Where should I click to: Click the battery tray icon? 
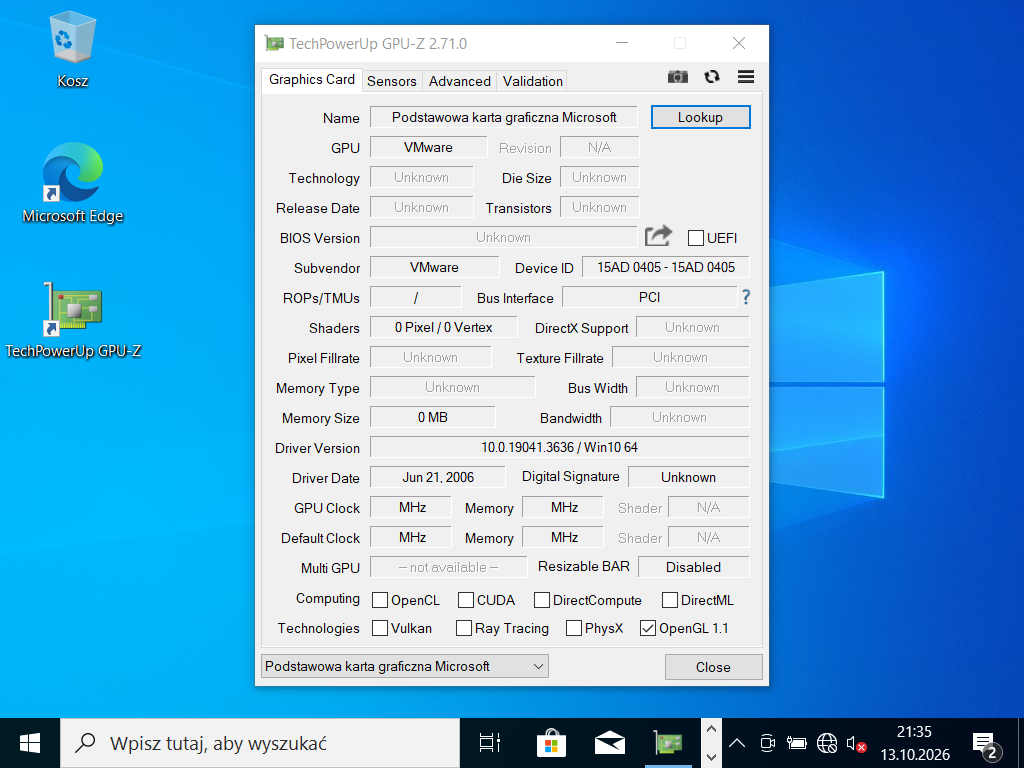[x=797, y=743]
